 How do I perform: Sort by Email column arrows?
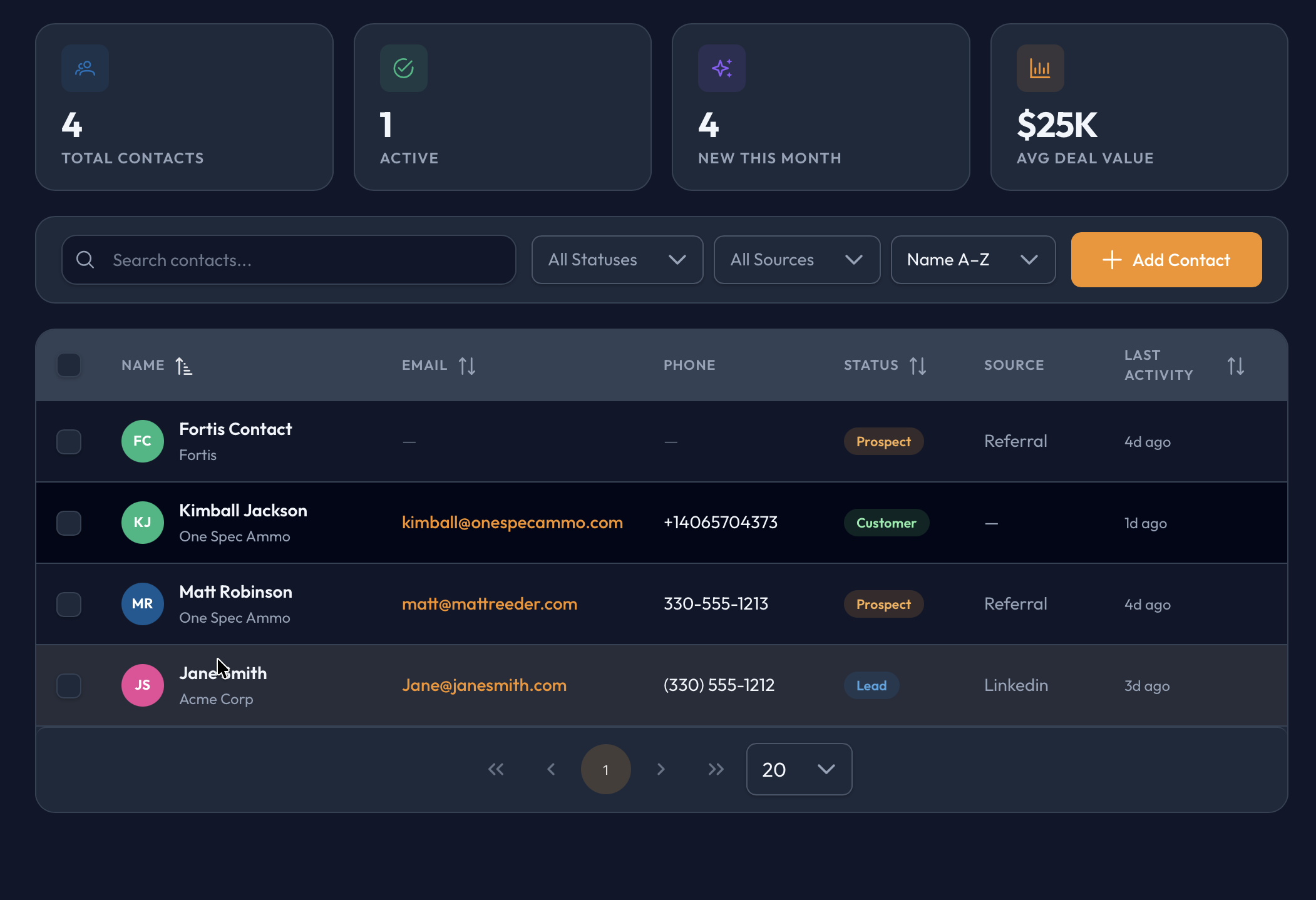click(x=467, y=366)
